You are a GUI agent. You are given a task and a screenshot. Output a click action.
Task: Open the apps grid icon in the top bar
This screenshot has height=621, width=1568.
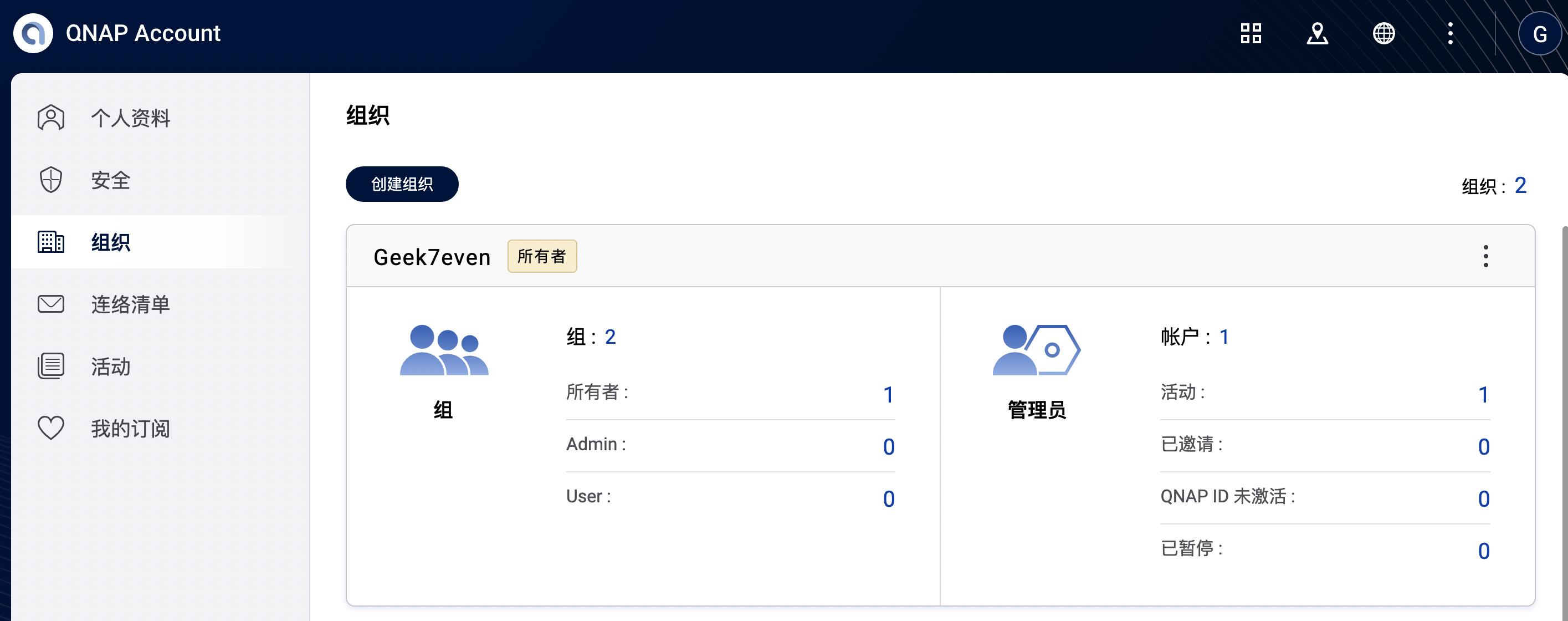tap(1251, 33)
